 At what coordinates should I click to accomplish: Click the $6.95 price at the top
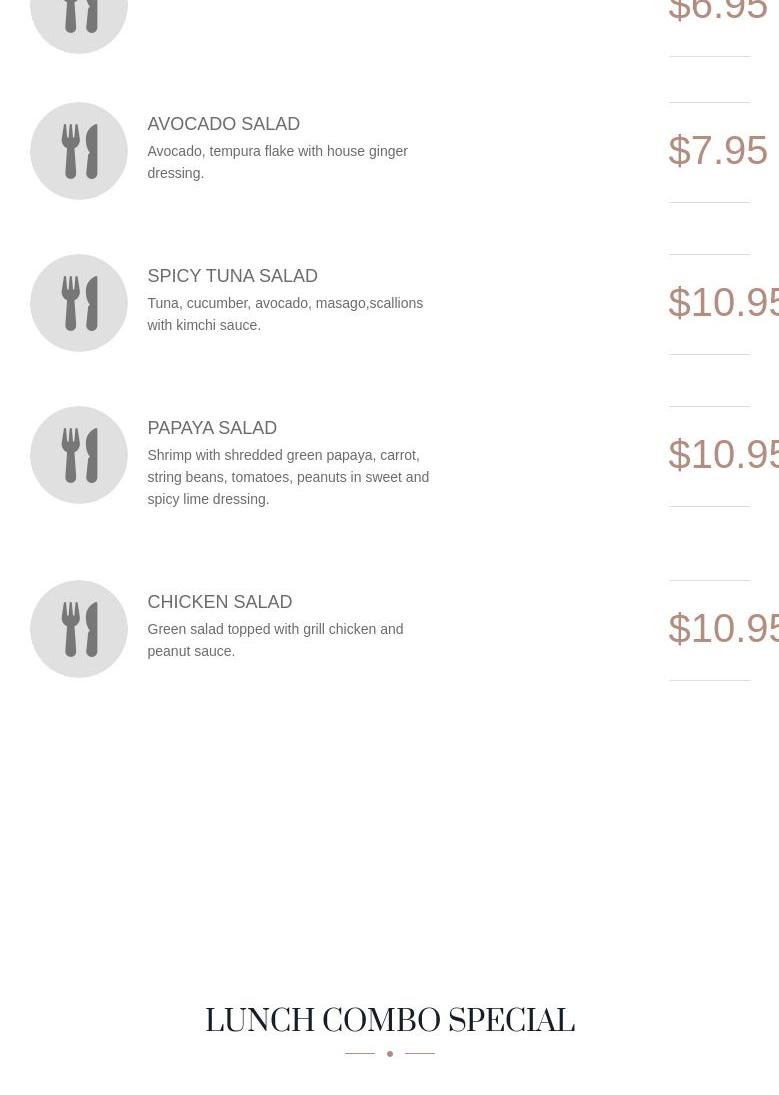point(717,12)
